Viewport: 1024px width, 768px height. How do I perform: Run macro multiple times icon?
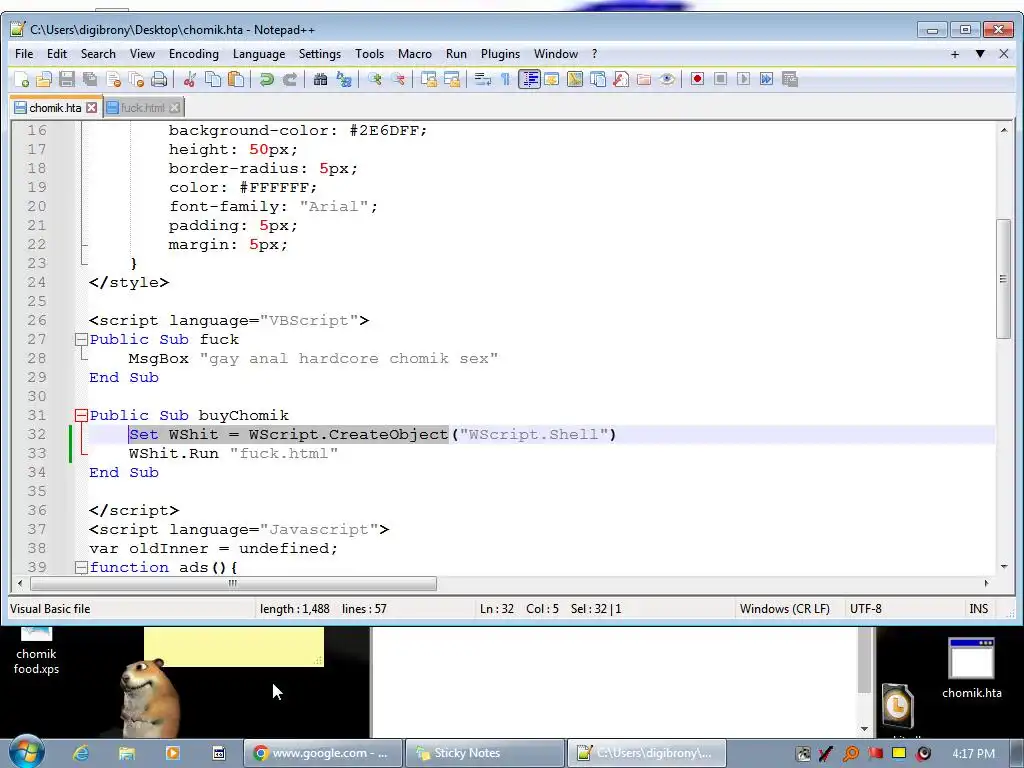click(767, 80)
